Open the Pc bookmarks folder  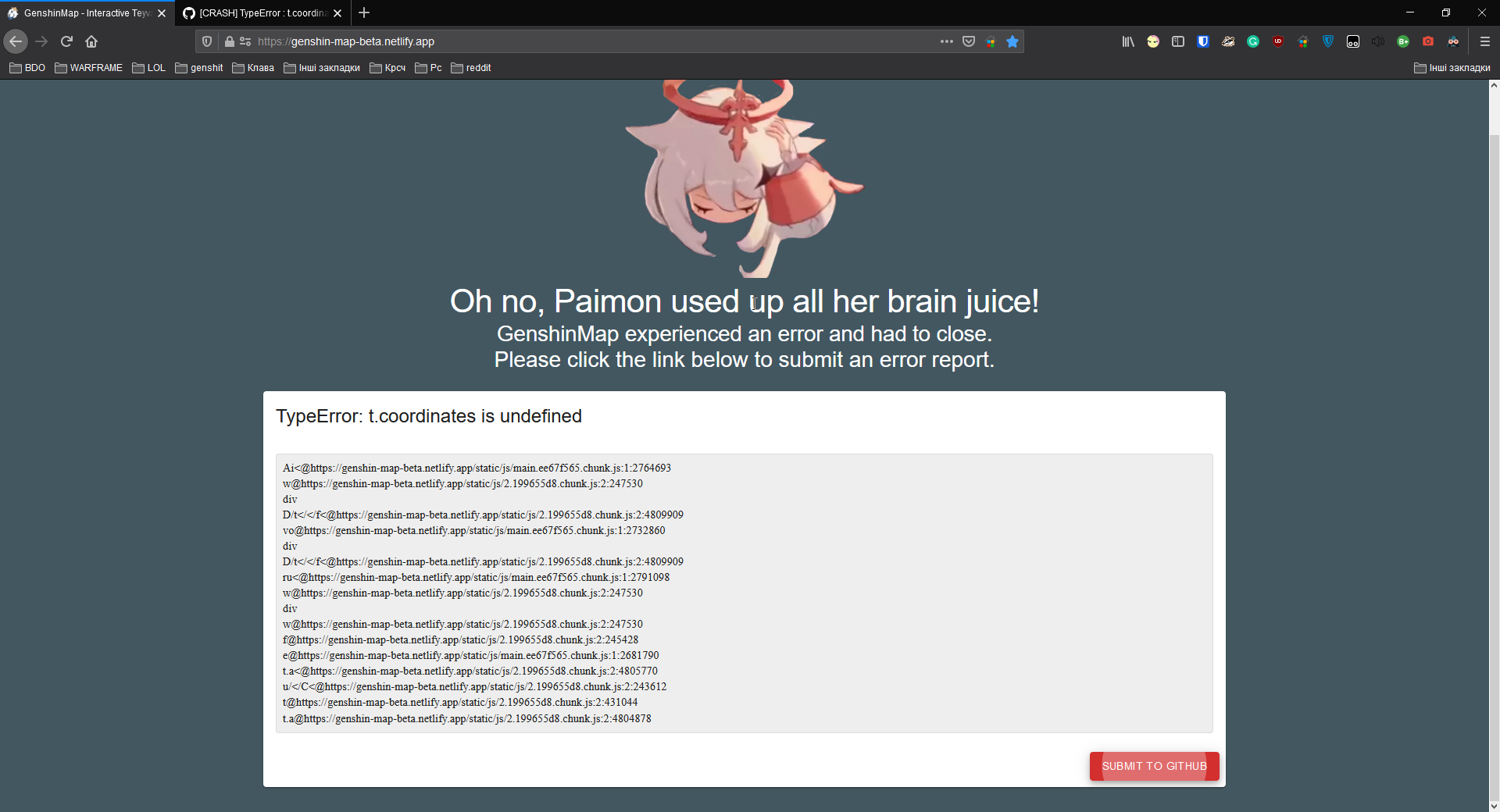428,68
